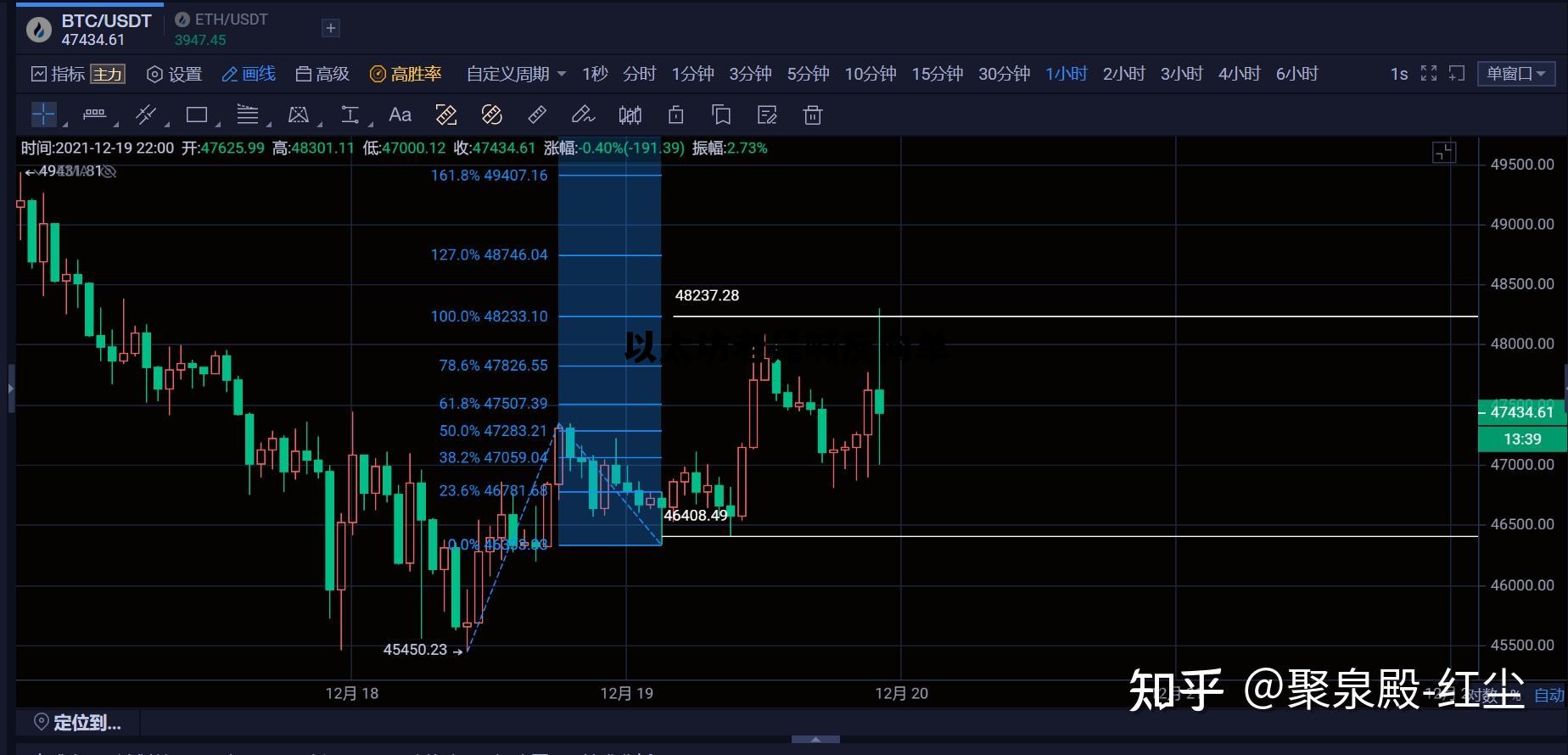The width and height of the screenshot is (1568, 755).
Task: Click the 47434.61 current price marker
Action: pos(1521,412)
